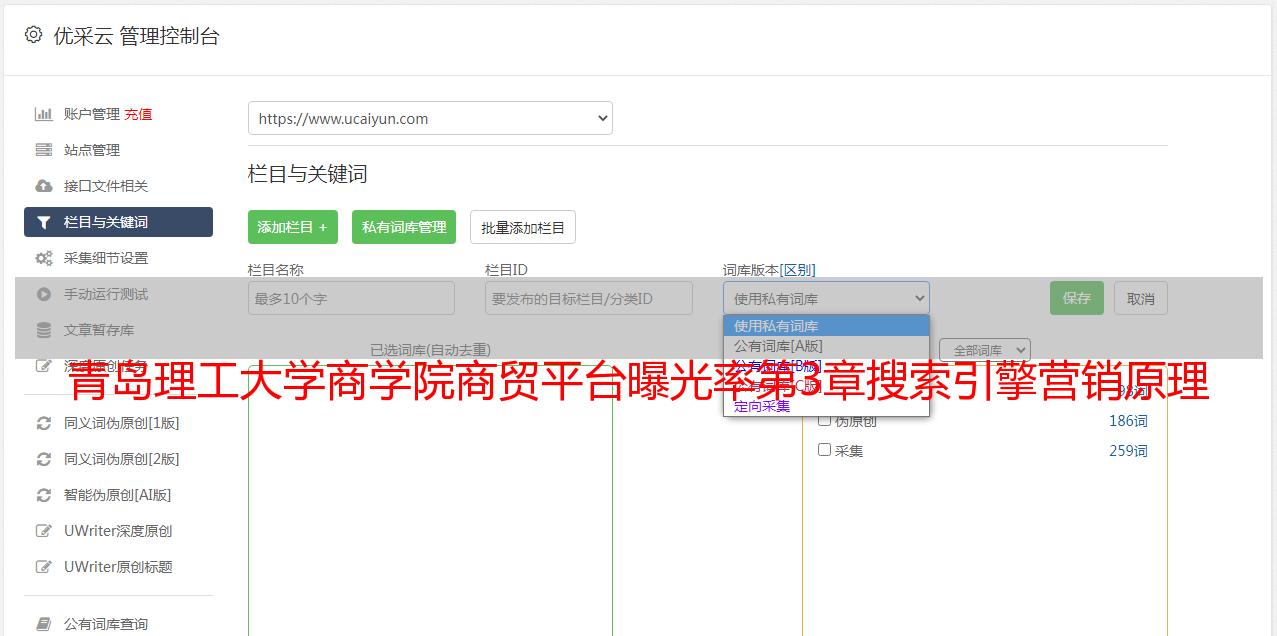Click the edit icon for UWriter深度原创
Image resolution: width=1277 pixels, height=636 pixels.
coord(43,531)
